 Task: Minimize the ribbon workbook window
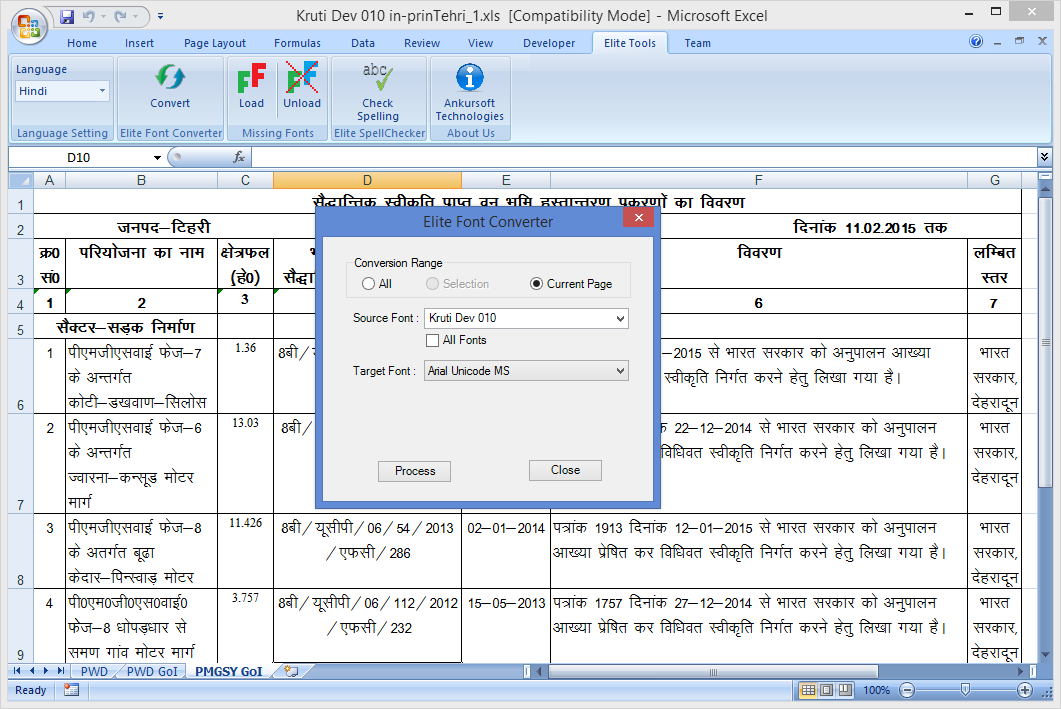[997, 42]
